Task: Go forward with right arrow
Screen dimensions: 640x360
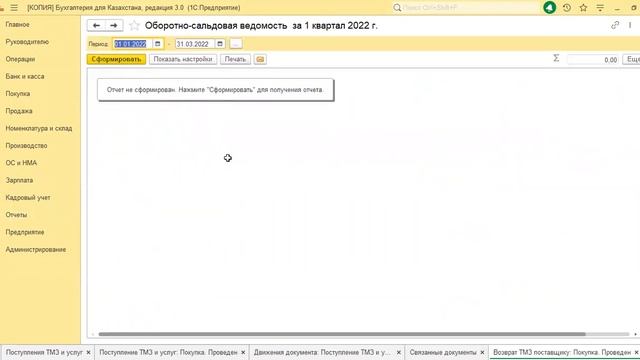Action: coord(114,25)
